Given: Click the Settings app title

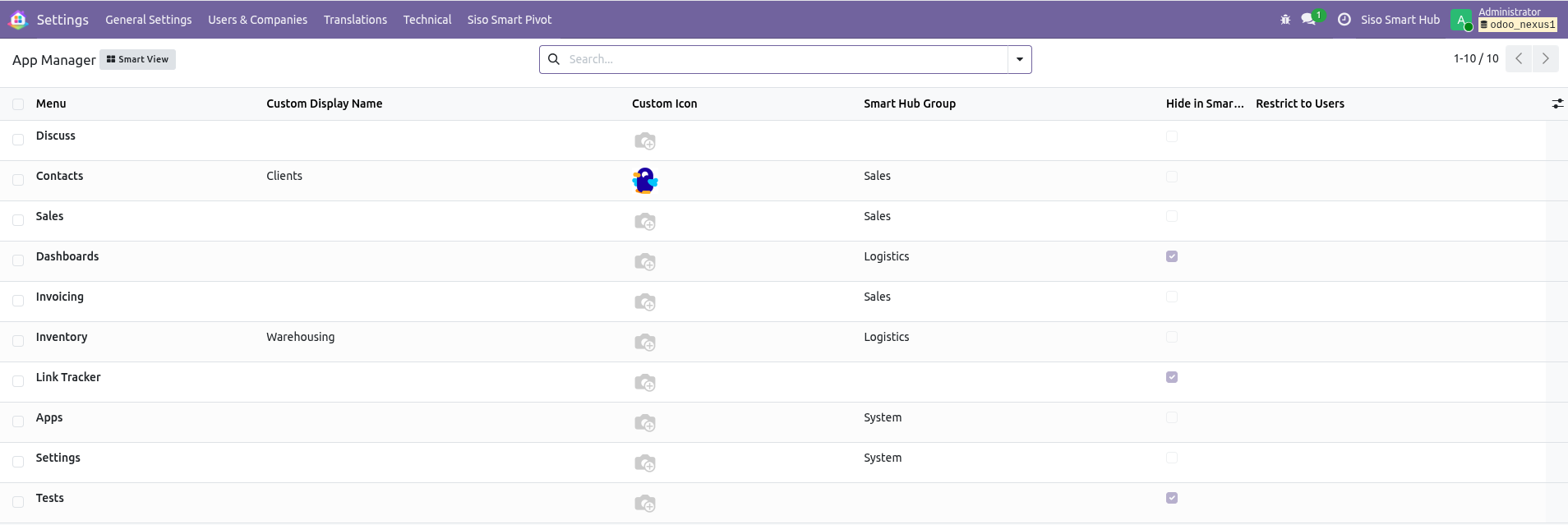Looking at the screenshot, I should 62,20.
